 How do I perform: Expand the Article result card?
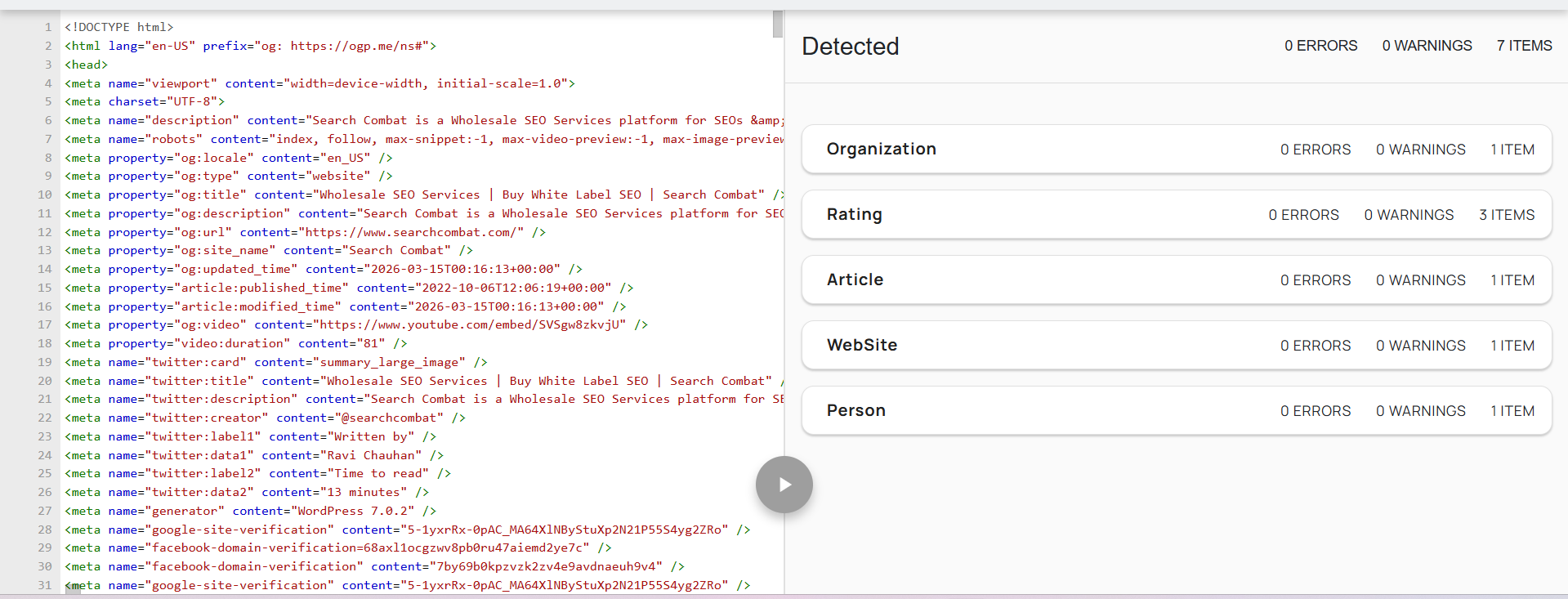(1177, 279)
